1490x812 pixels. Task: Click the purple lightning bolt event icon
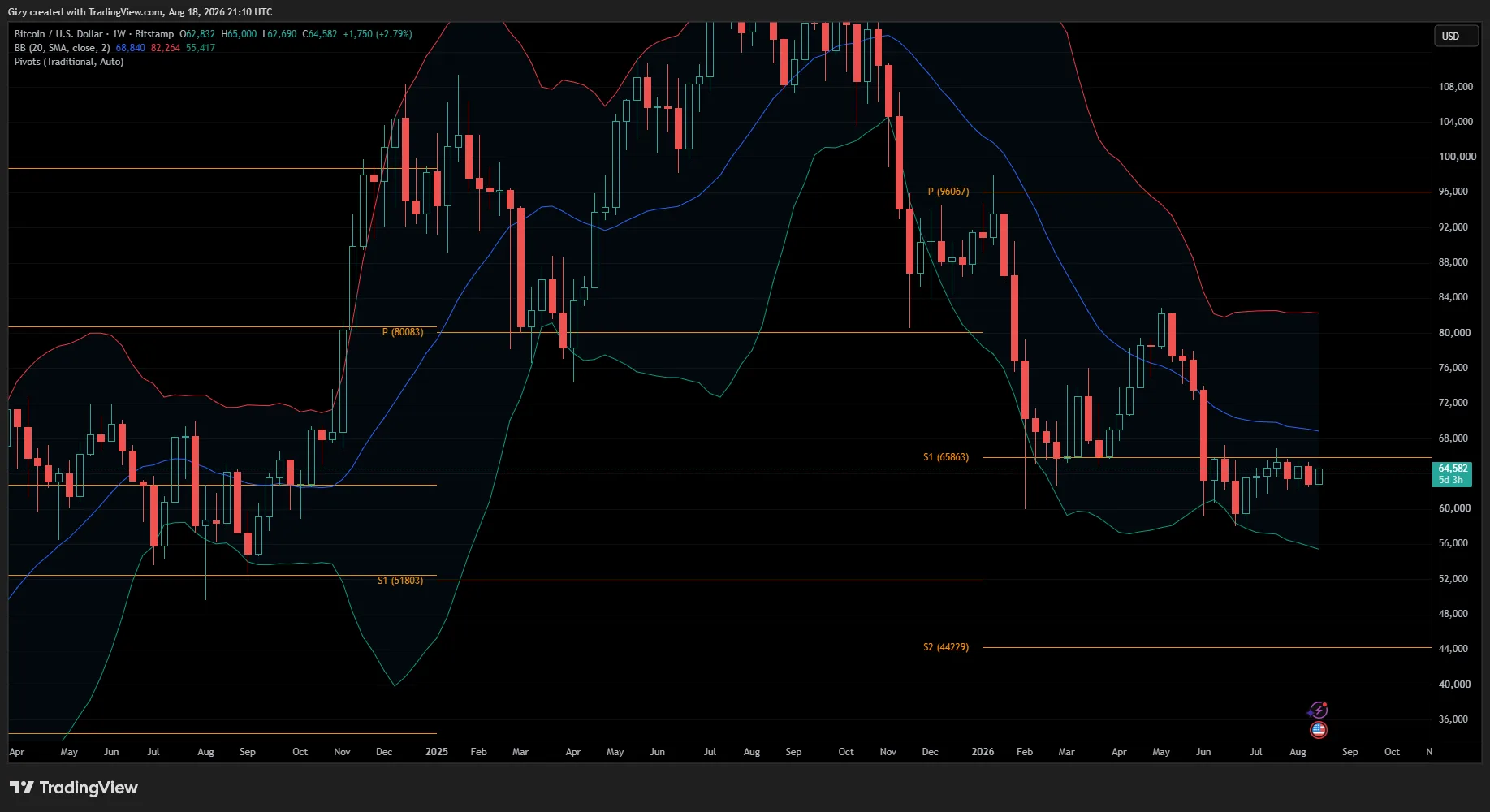1319,710
